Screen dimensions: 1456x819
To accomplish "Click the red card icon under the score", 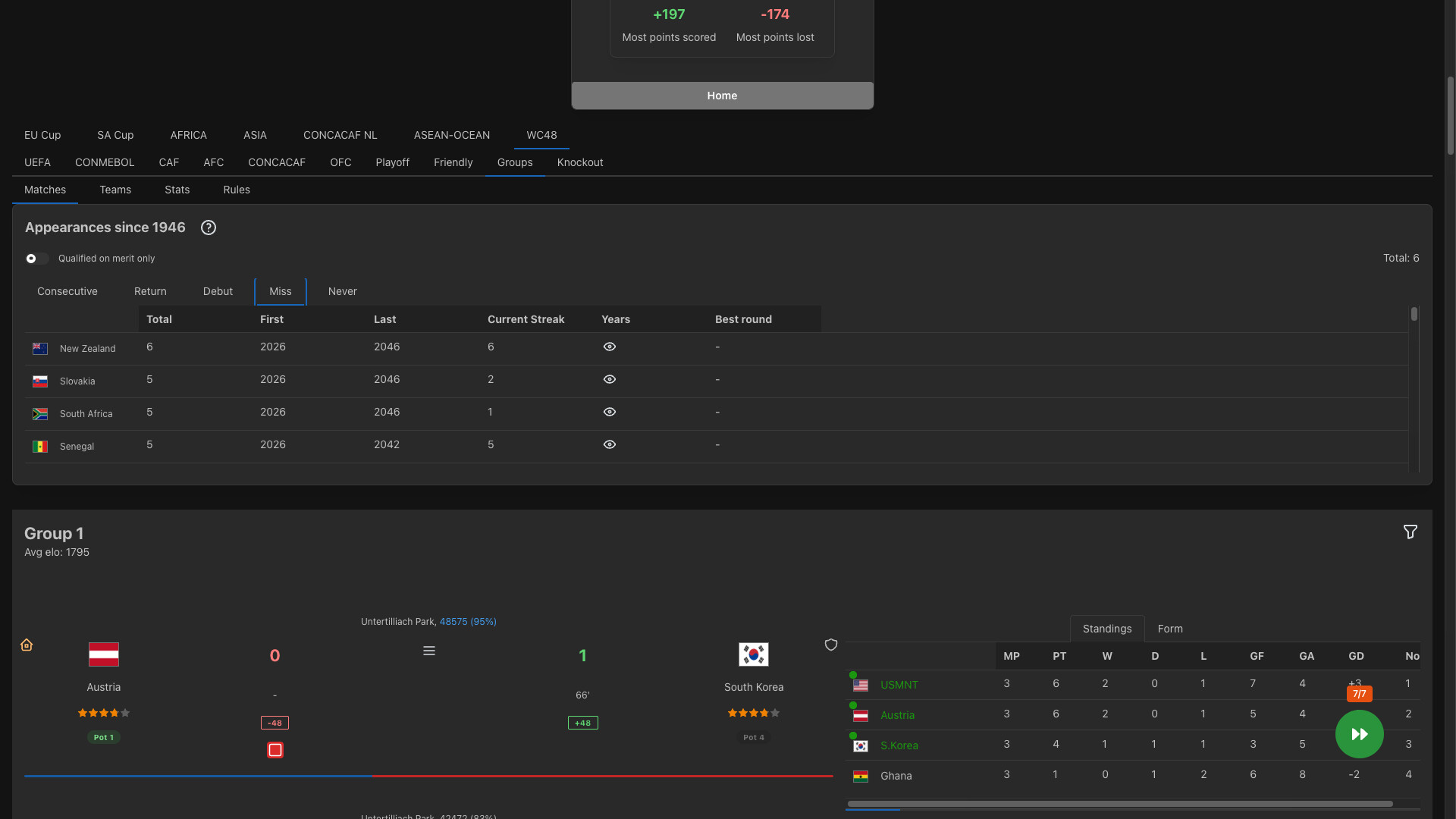I will tap(275, 749).
